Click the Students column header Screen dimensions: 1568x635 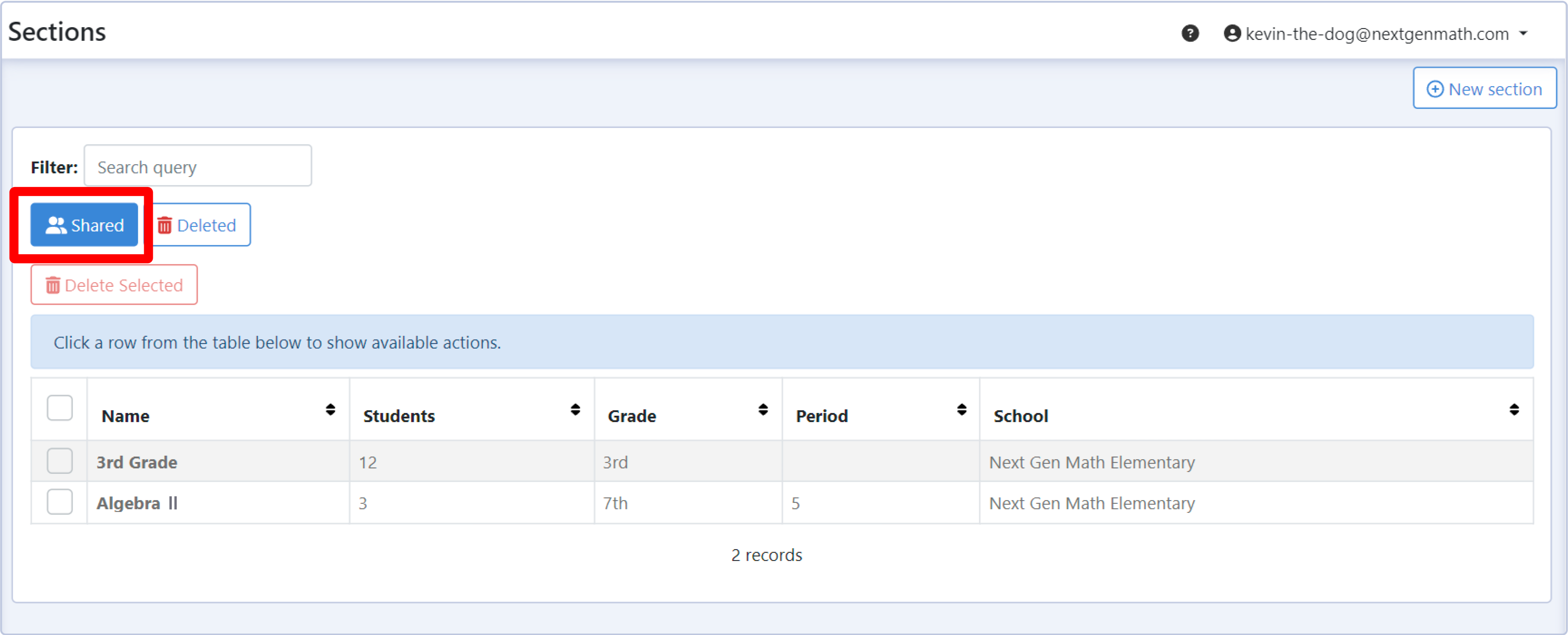click(x=472, y=409)
